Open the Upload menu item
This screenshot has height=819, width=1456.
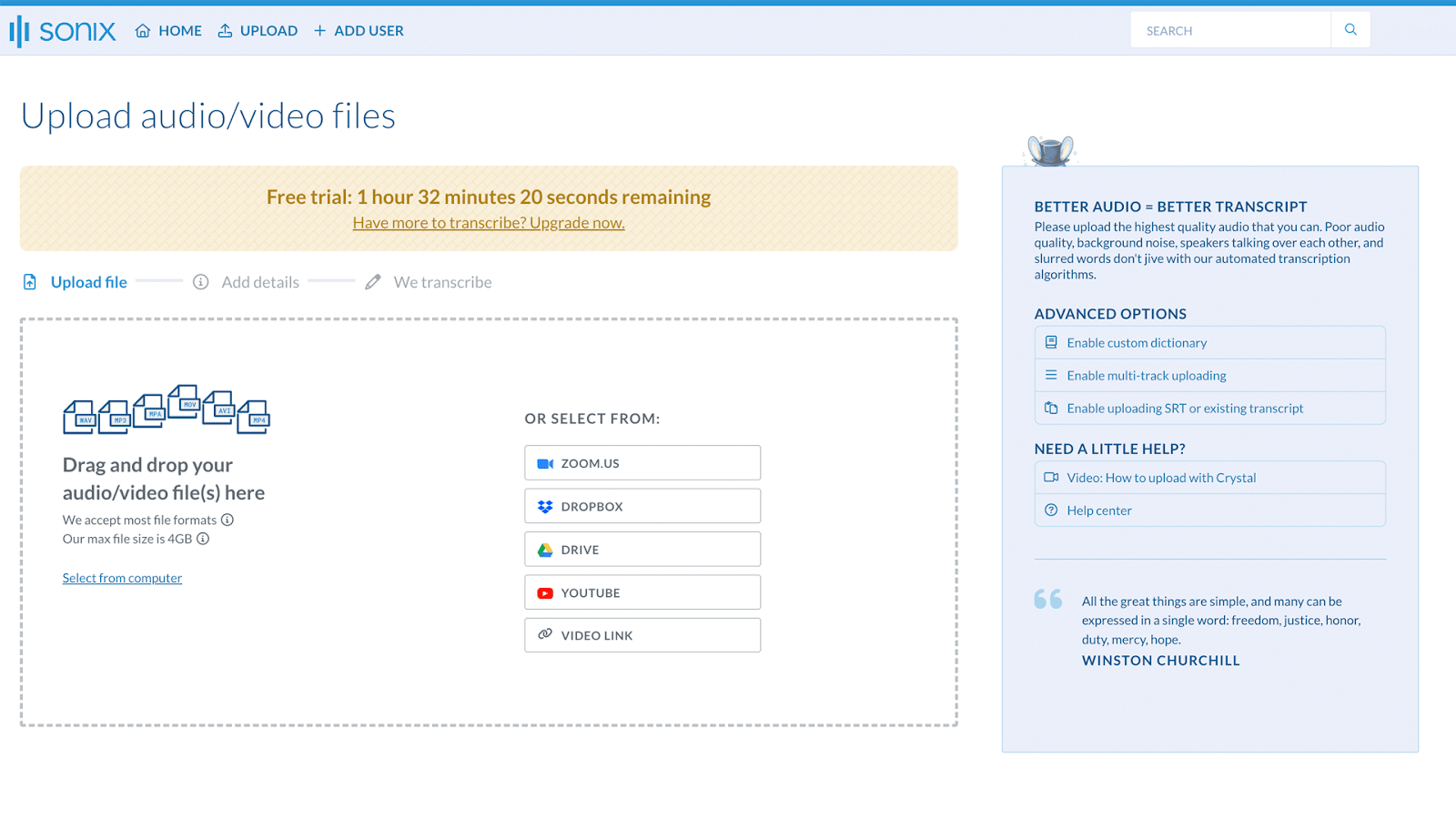258,31
